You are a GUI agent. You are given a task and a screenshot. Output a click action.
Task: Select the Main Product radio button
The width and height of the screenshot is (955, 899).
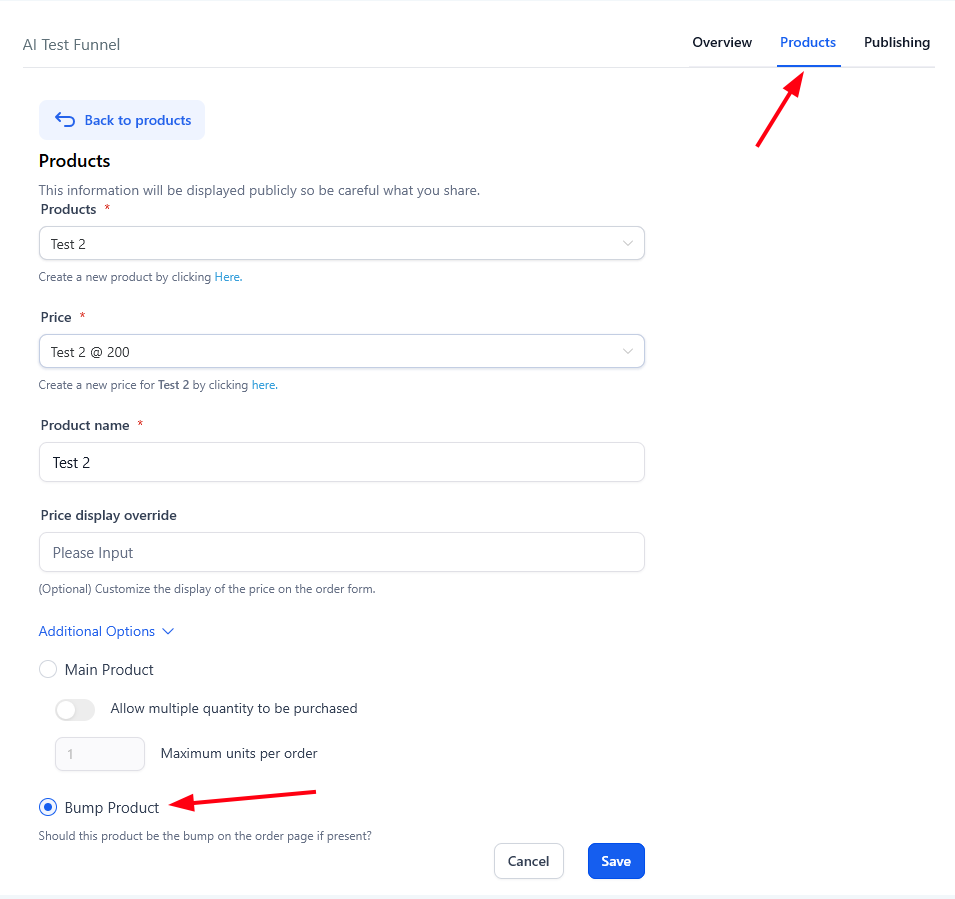tap(48, 669)
